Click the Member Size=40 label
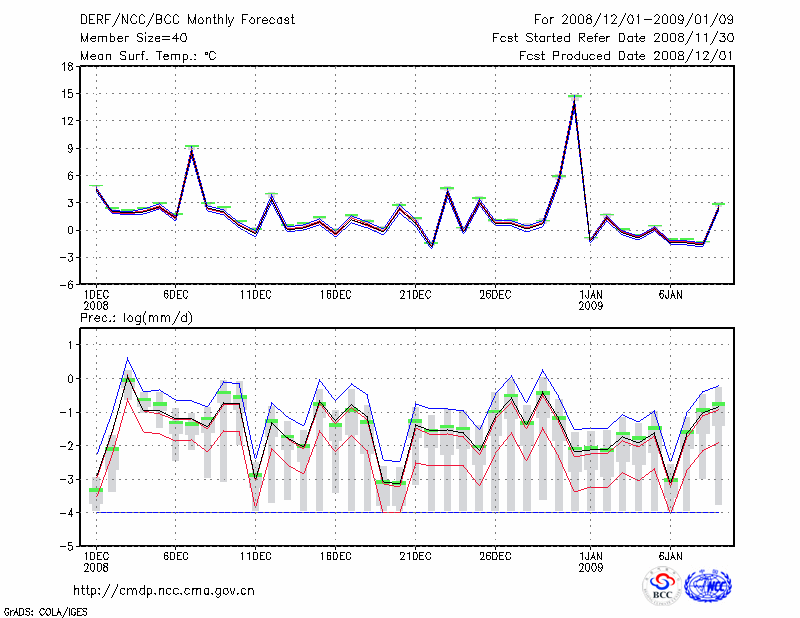This screenshot has width=800, height=618. 126,37
